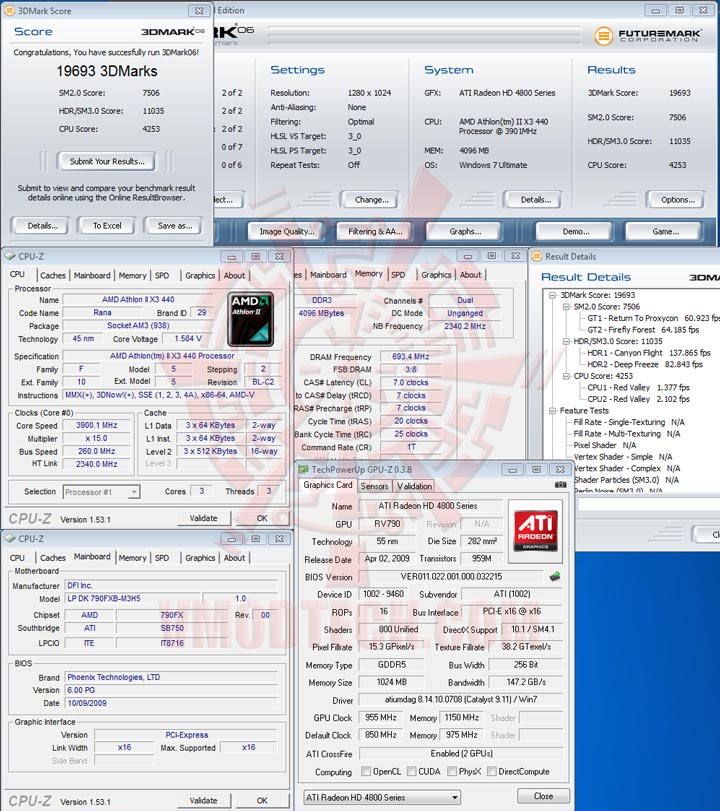Screen dimensions: 720x811
Task: Click the bottom CPU-Z Mainboard window title icon
Action: click(10, 538)
